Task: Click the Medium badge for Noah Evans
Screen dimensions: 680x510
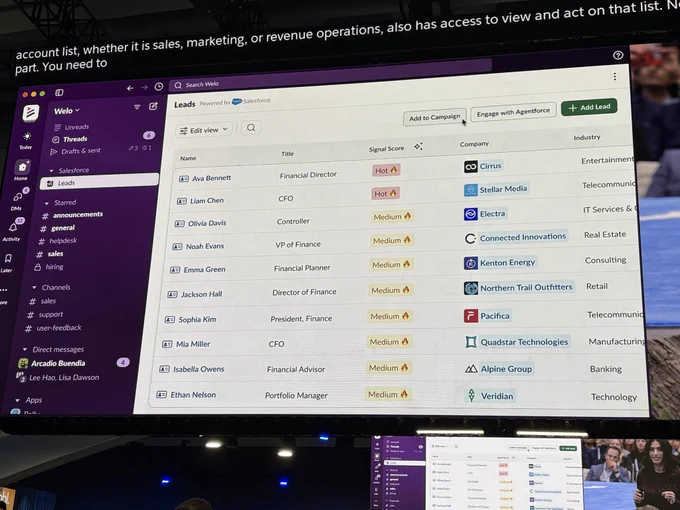Action: point(391,240)
